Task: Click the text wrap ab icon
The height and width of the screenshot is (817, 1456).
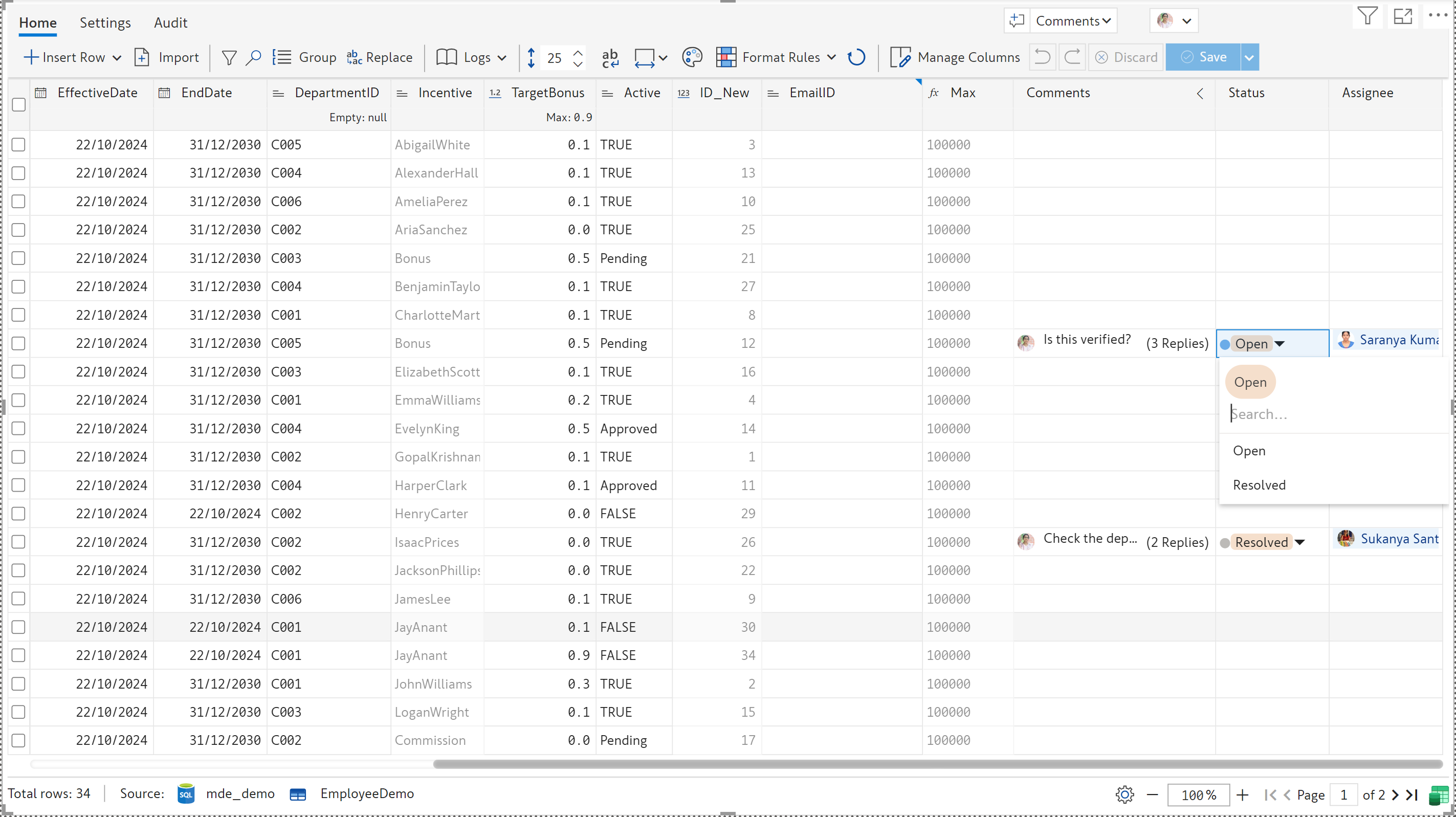Action: (x=610, y=57)
